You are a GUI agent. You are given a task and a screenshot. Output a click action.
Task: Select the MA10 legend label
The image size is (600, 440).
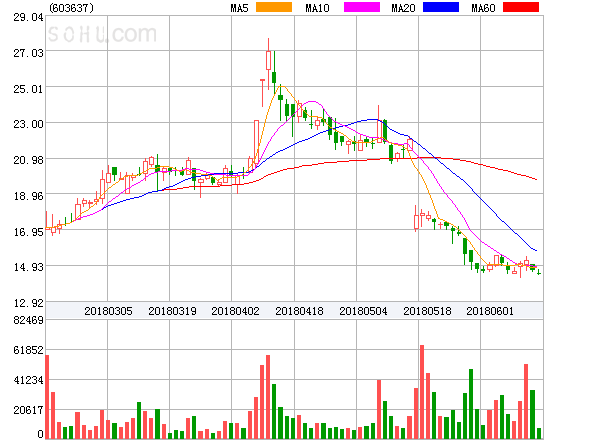coord(317,8)
